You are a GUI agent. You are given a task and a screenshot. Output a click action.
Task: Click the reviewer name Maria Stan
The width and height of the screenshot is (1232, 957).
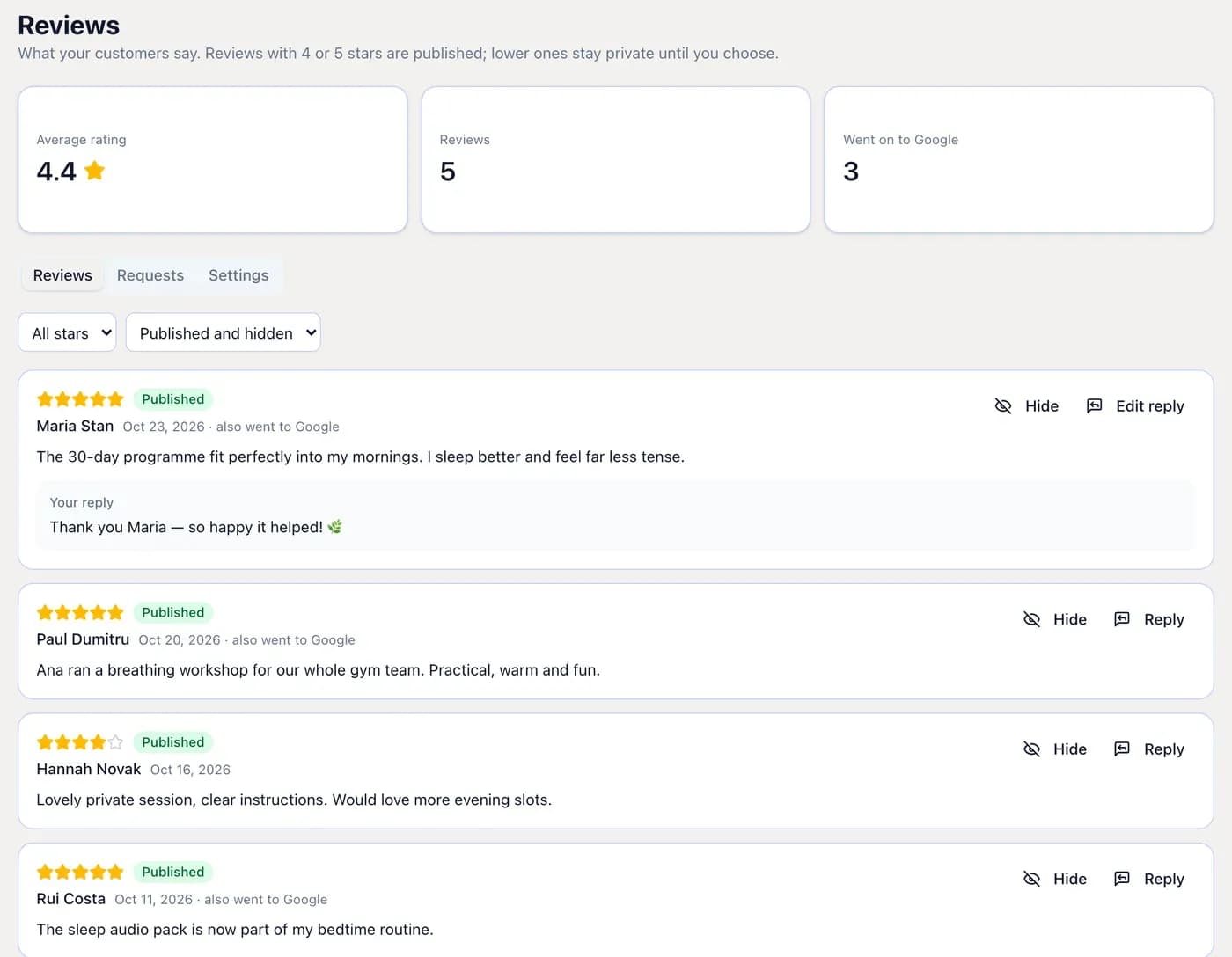point(75,426)
